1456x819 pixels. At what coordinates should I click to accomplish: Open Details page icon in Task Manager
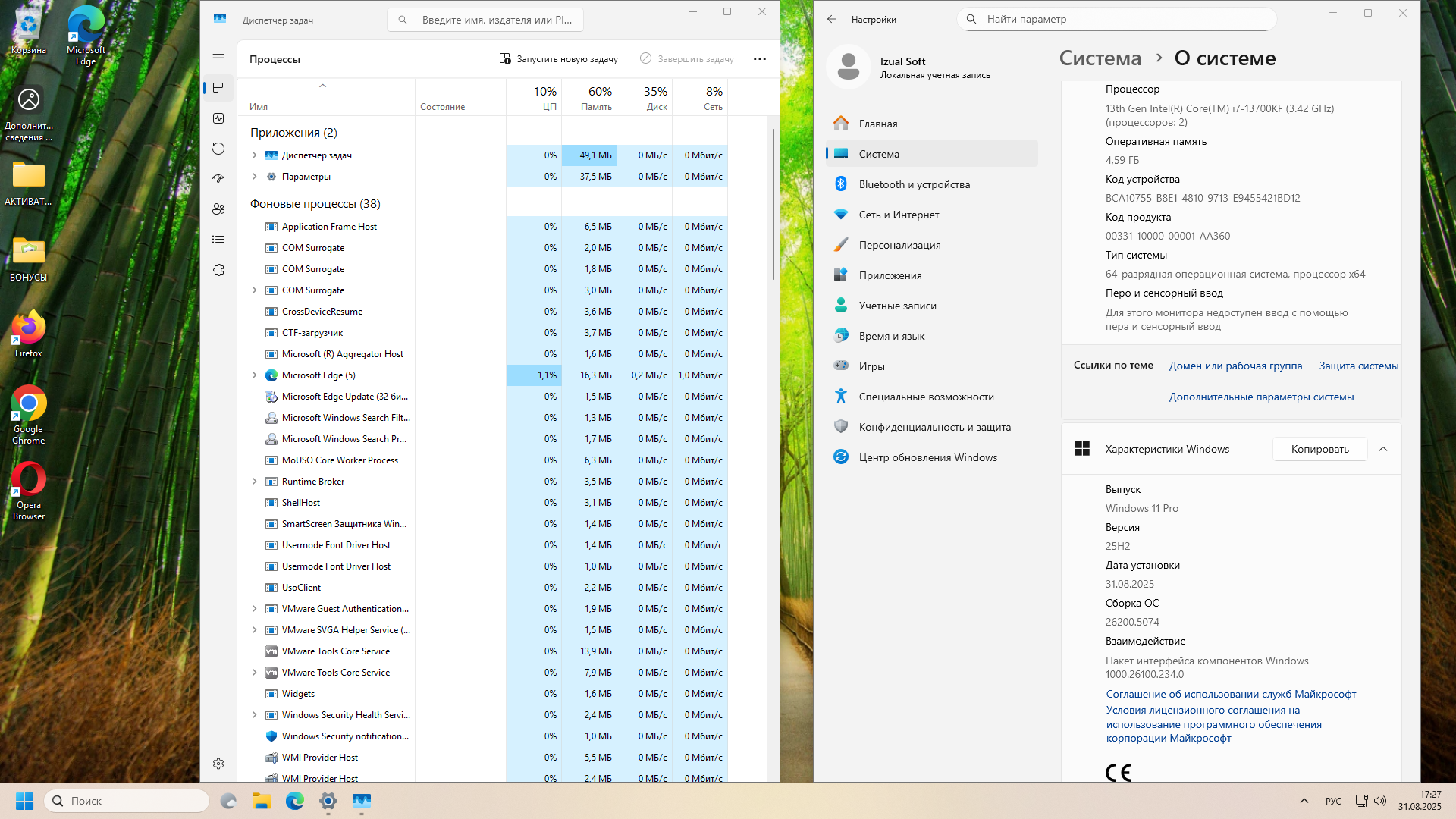click(218, 240)
